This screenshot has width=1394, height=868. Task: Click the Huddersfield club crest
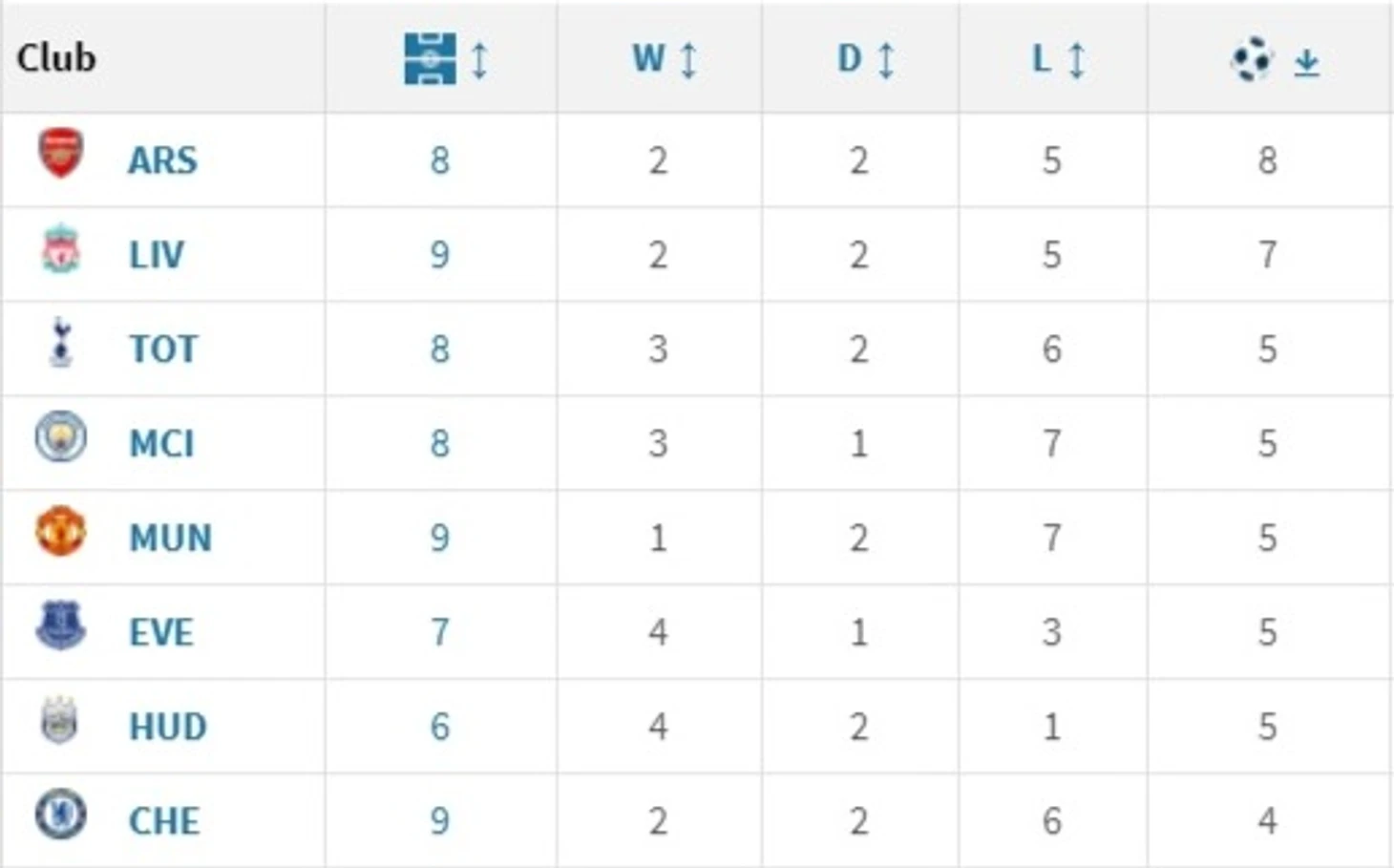tap(59, 721)
